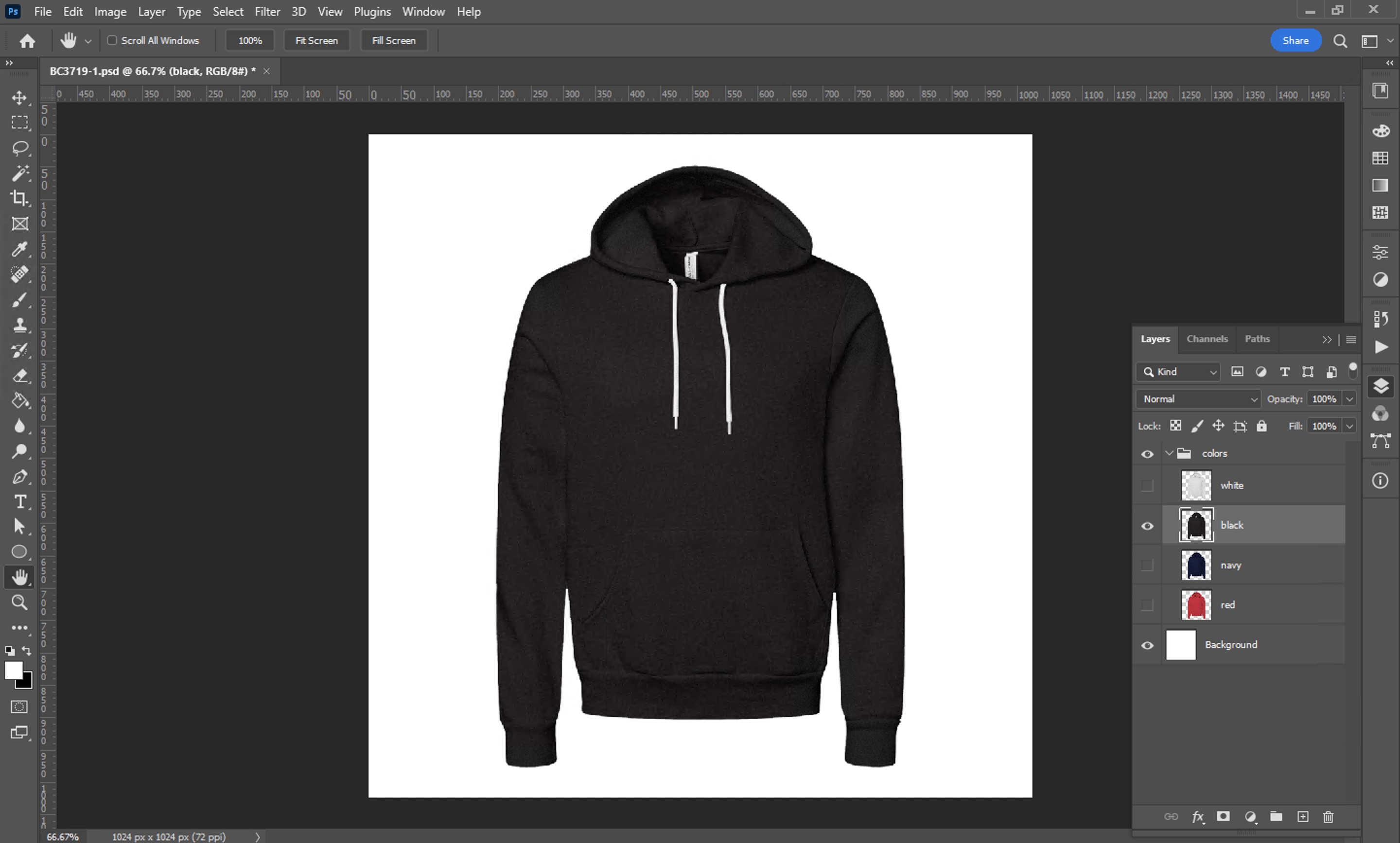Select the Eyedropper tool
Viewport: 1400px width, 843px height.
pyautogui.click(x=19, y=249)
